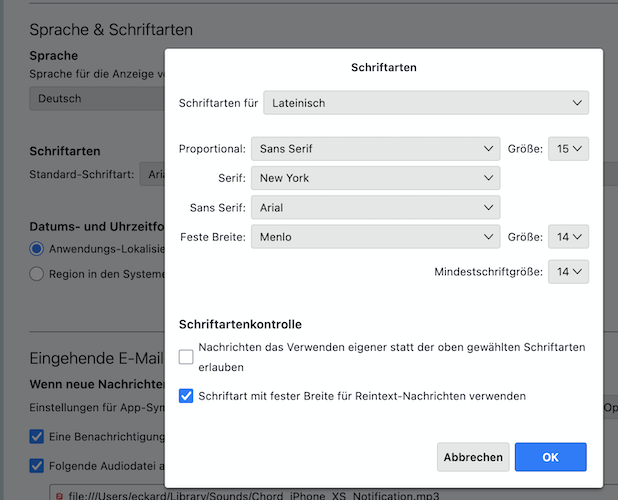Click the 'Mindestschriftgröße:' label
618x500 pixels.
pos(488,272)
